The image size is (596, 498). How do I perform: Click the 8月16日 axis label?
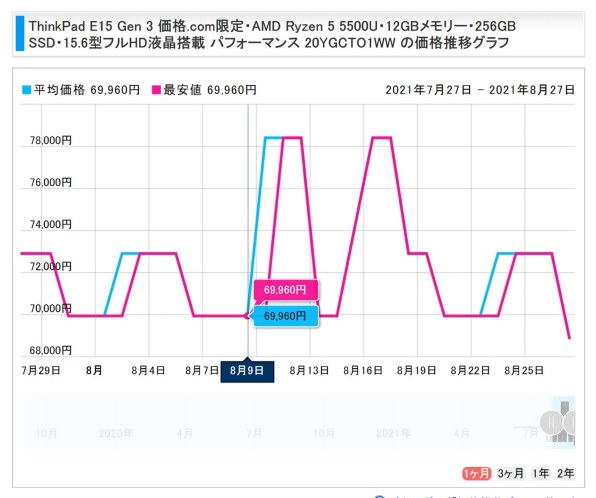[363, 370]
